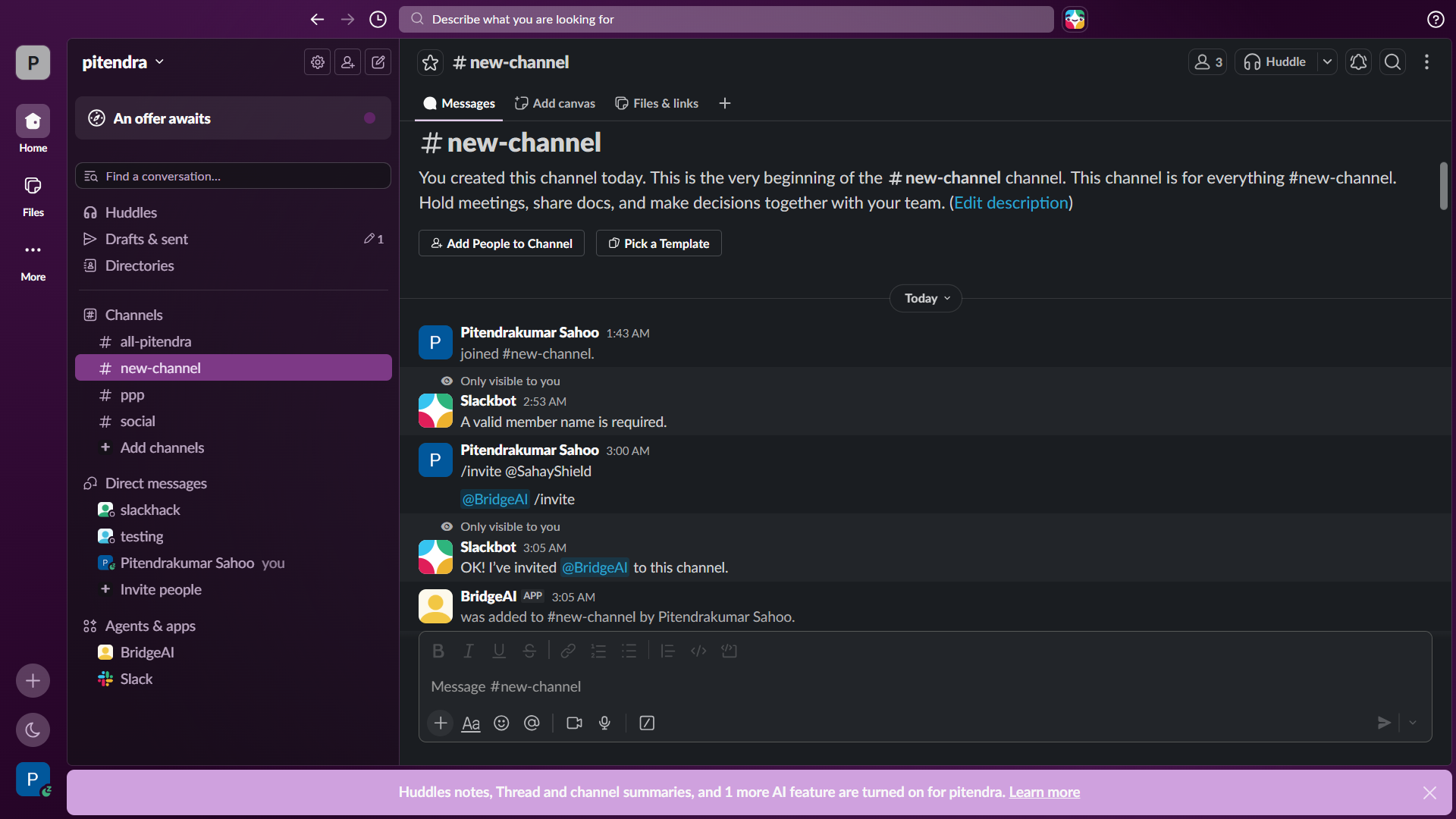Apply bold formatting in composer
The width and height of the screenshot is (1456, 819).
[438, 651]
